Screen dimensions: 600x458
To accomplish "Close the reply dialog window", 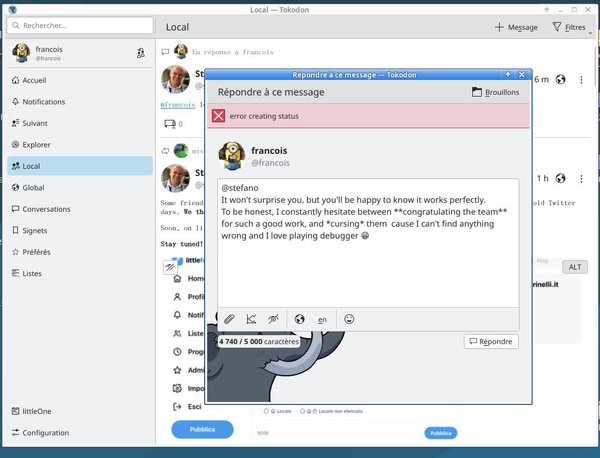I will pyautogui.click(x=522, y=75).
